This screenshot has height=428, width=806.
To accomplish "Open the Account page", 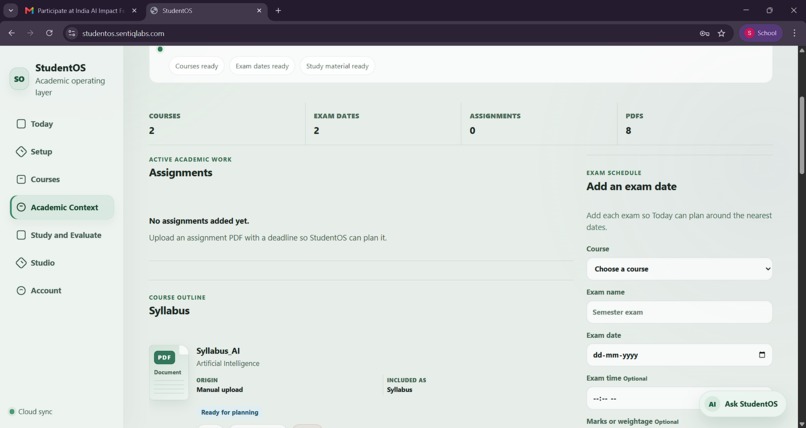I will pos(62,290).
